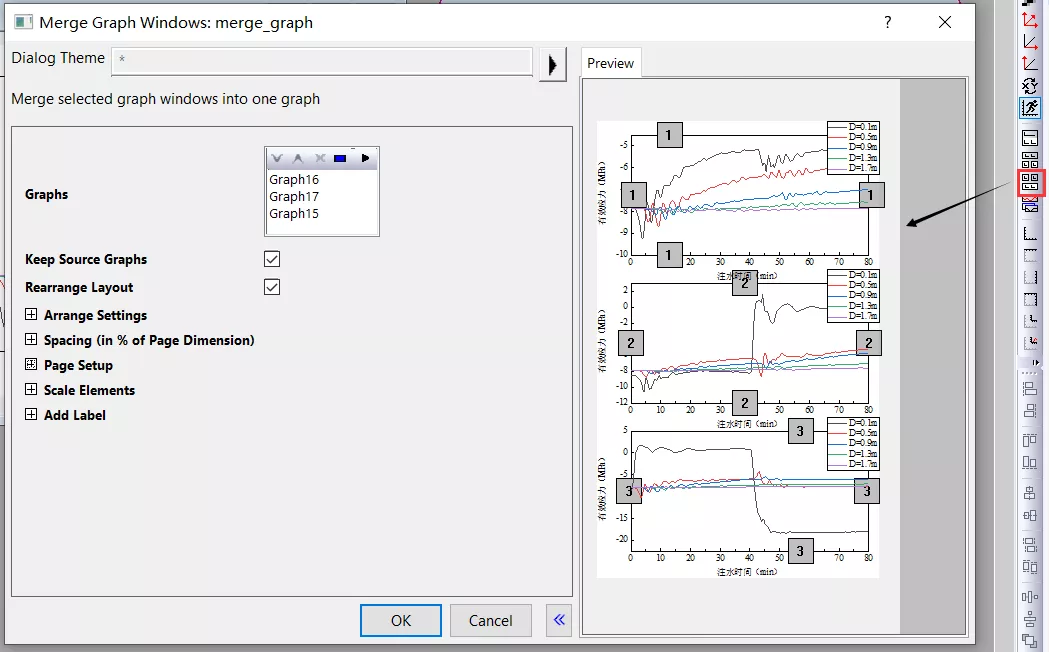Viewport: 1049px width, 652px height.
Task: Toggle the Speed Mode runner icon
Action: 1030,107
